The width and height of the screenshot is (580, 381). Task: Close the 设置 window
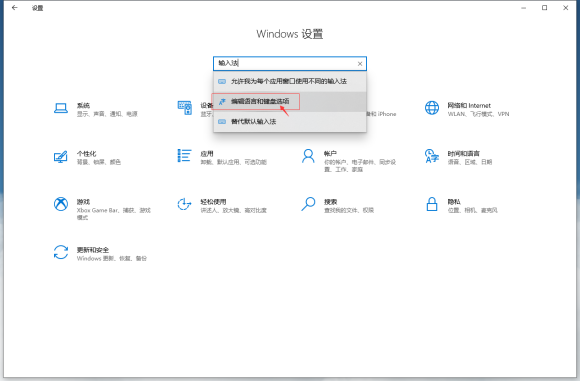(x=566, y=8)
